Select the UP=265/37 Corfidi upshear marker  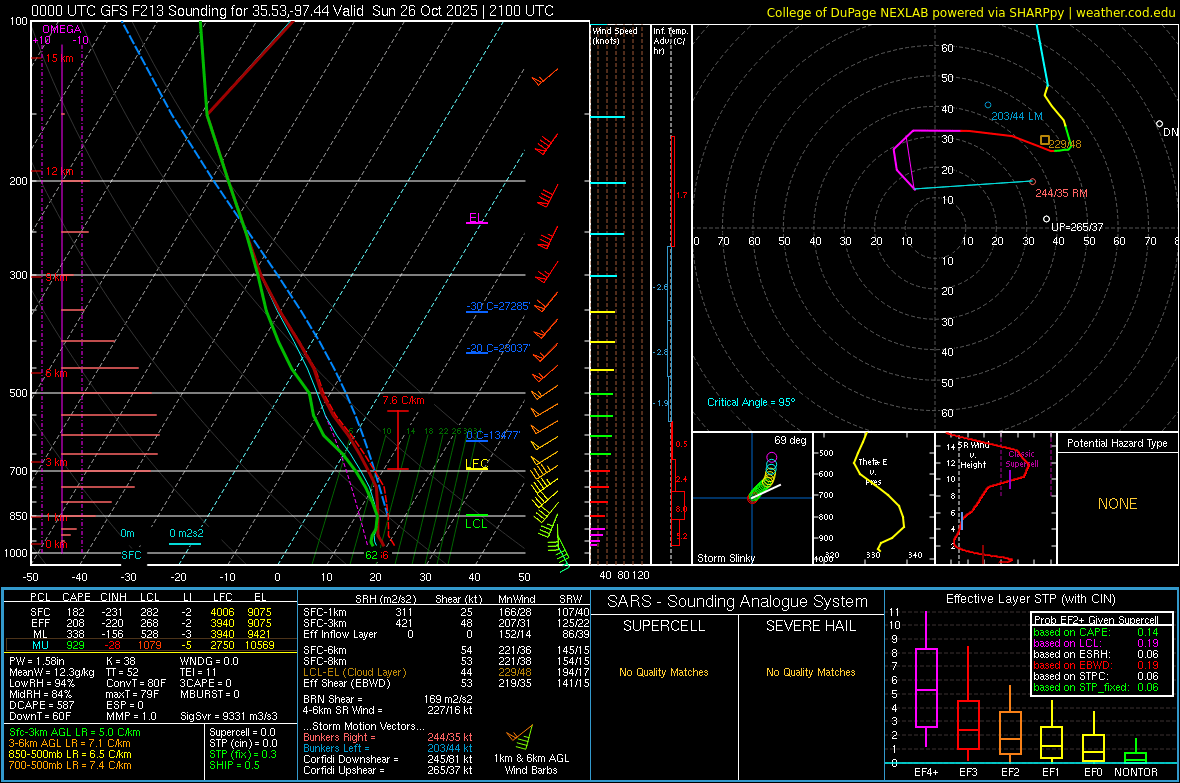[x=1046, y=219]
